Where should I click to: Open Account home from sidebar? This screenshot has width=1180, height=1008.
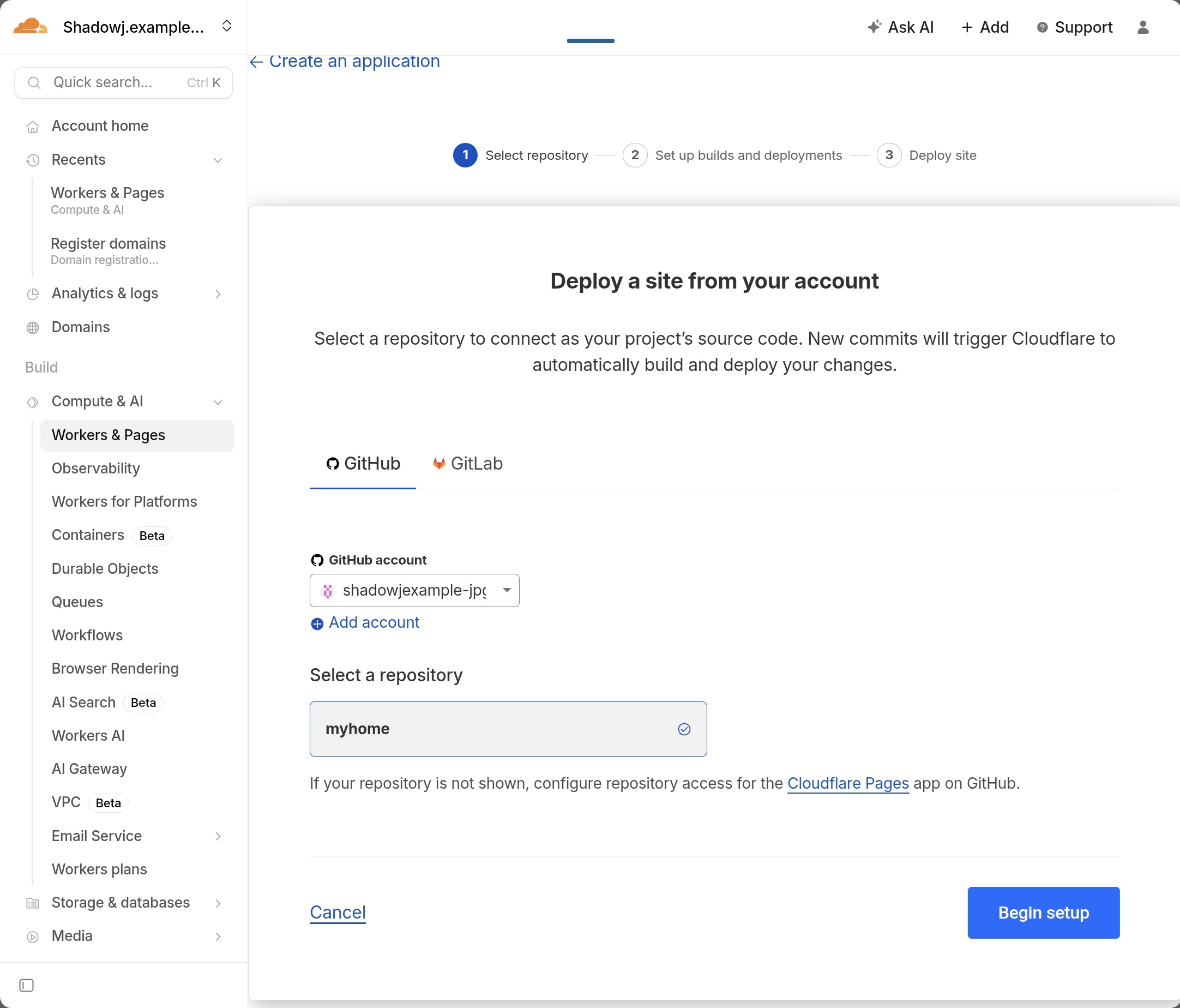pos(100,126)
